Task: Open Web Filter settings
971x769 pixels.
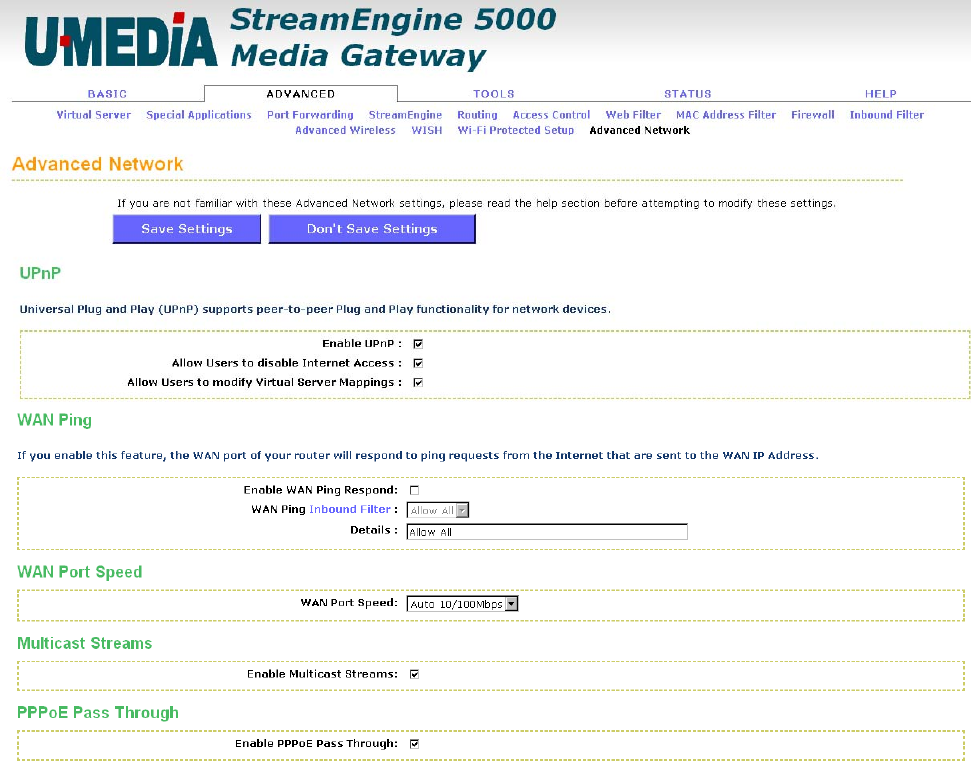Action: coord(633,115)
